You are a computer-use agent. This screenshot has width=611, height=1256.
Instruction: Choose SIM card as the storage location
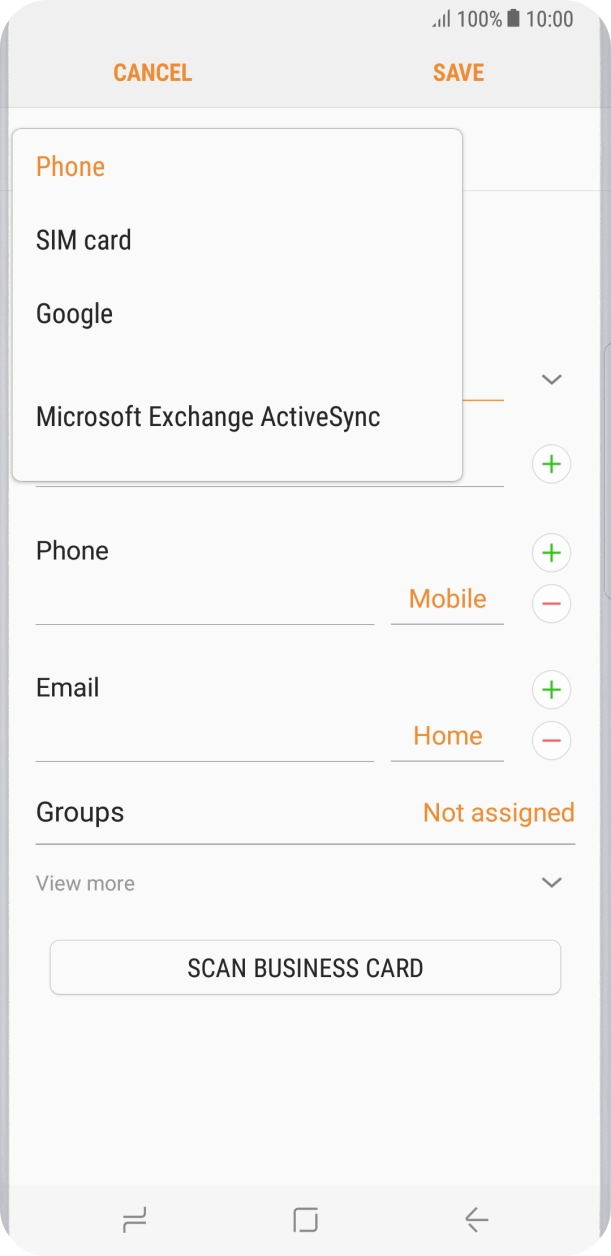[x=84, y=241]
